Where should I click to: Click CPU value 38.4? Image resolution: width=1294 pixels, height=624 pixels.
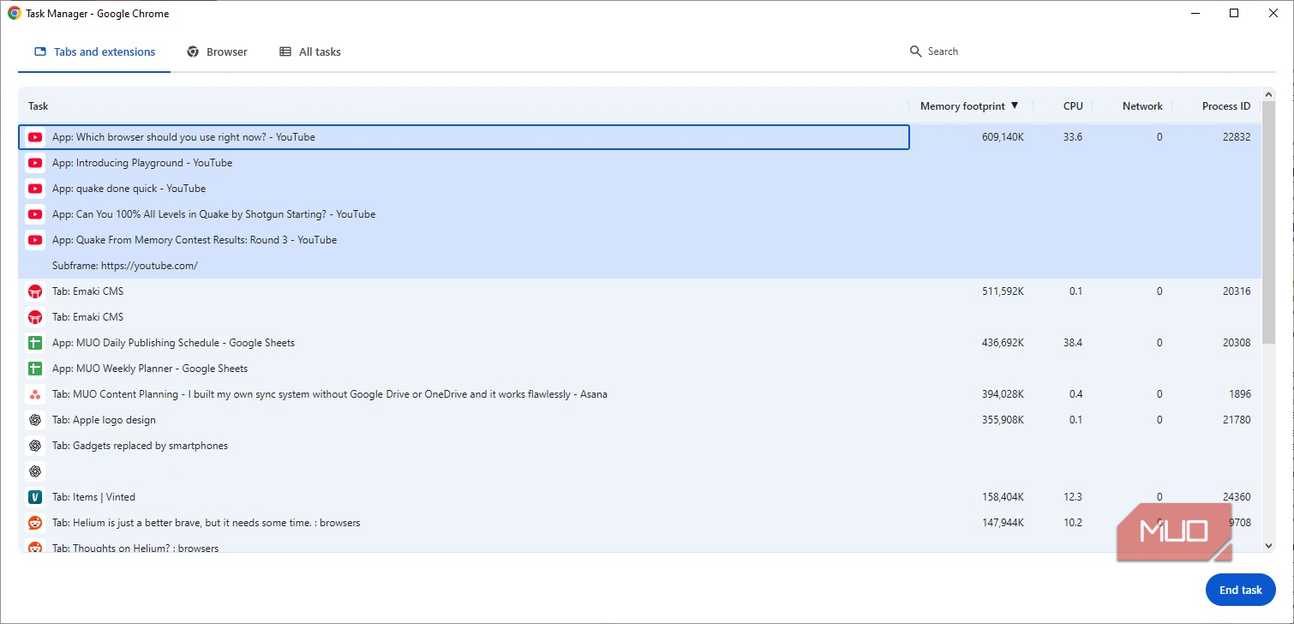pos(1073,343)
